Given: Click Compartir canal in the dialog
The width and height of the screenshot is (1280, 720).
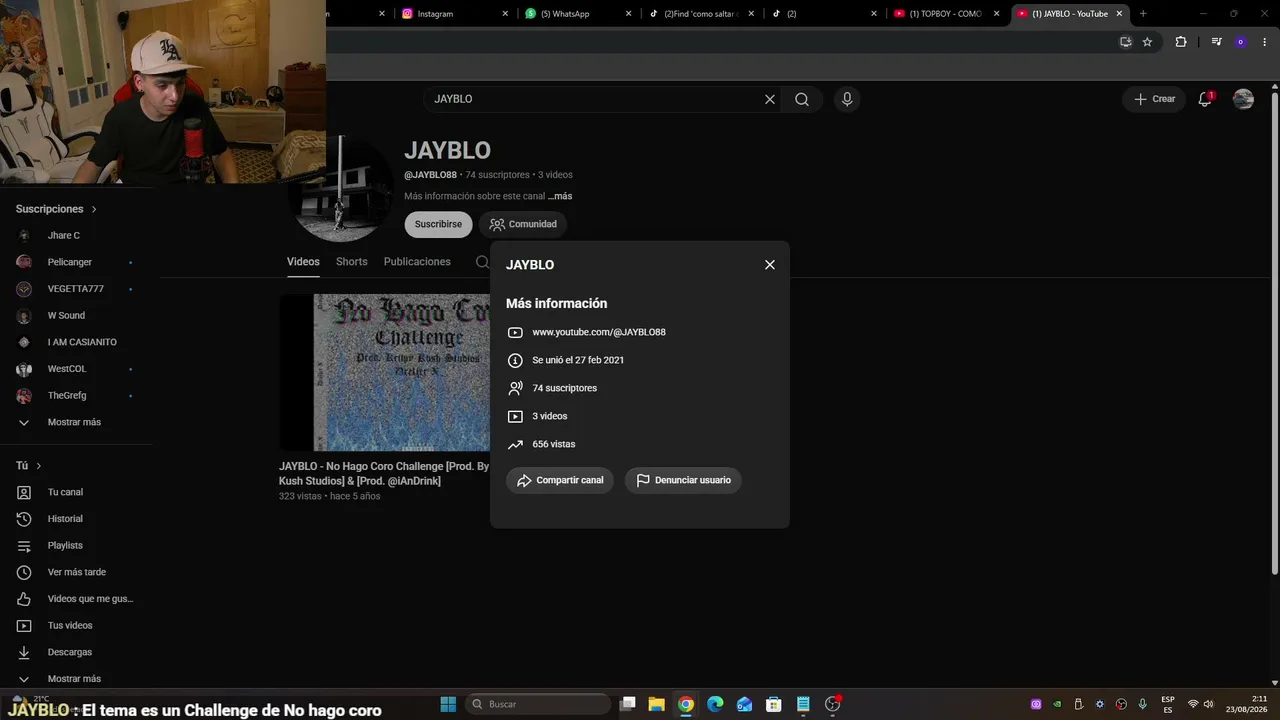Looking at the screenshot, I should [x=560, y=480].
